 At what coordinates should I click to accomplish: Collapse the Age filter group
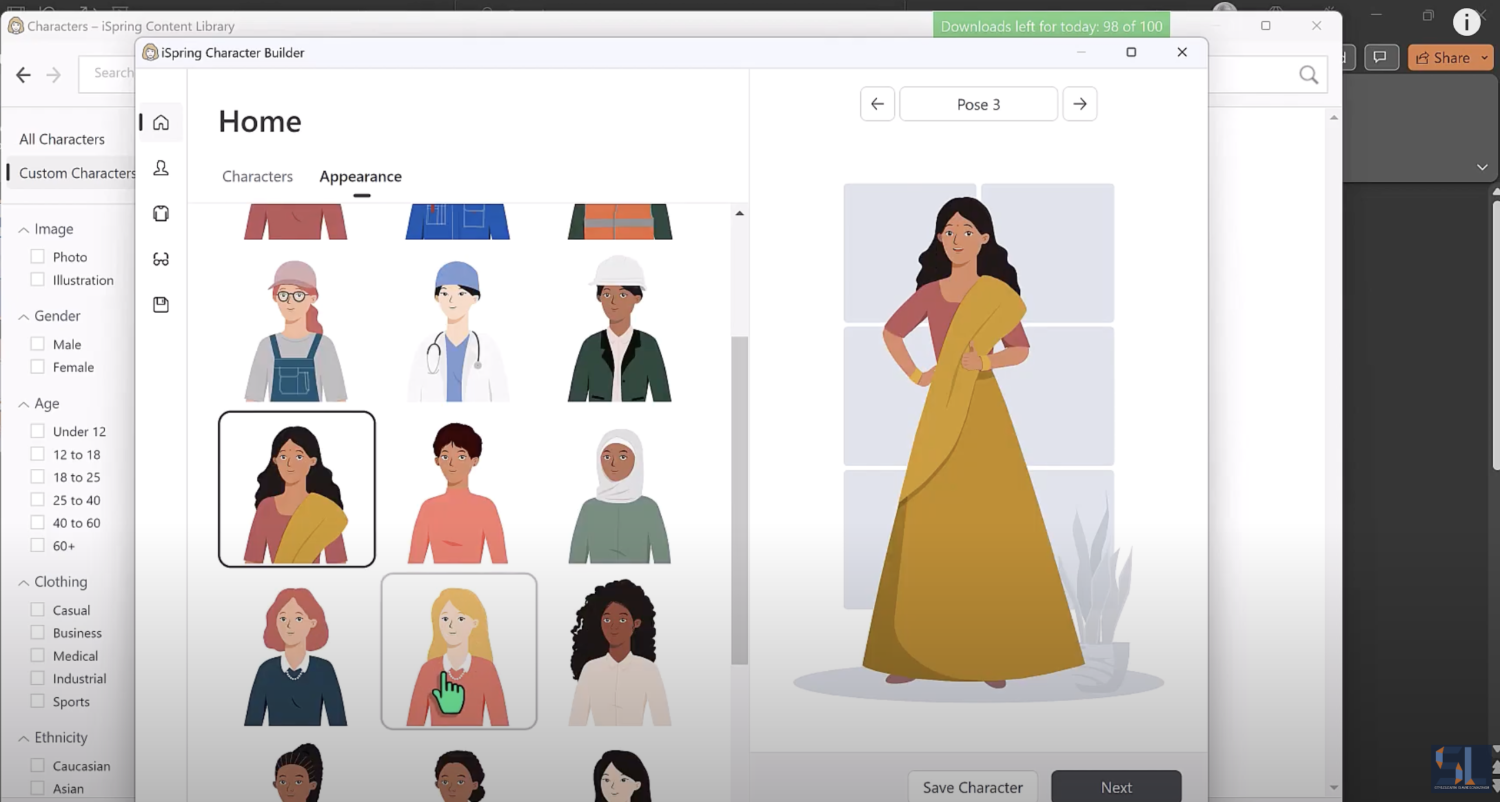pyautogui.click(x=23, y=404)
